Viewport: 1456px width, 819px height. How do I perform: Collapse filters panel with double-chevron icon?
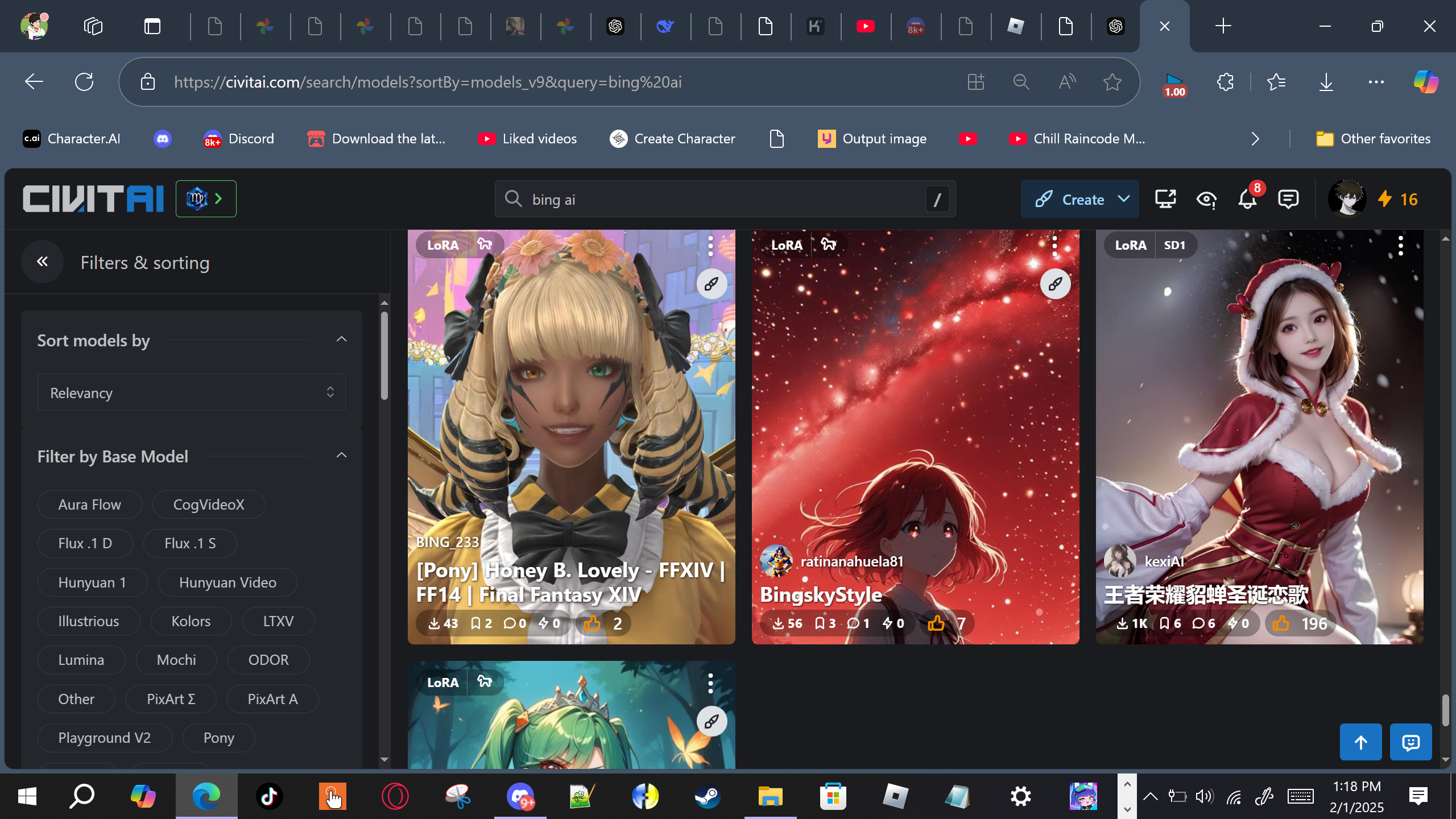[42, 262]
